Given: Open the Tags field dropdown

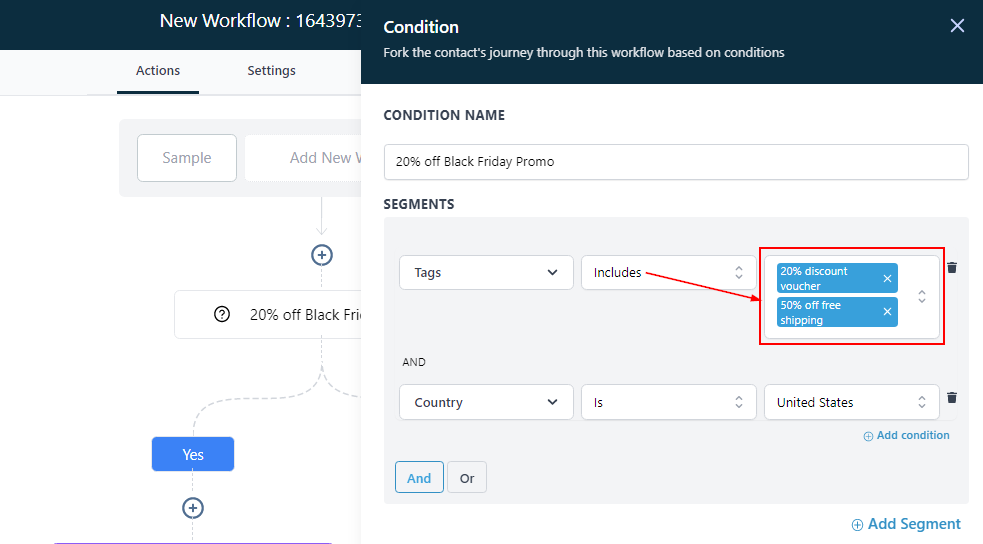Looking at the screenshot, I should (x=486, y=273).
